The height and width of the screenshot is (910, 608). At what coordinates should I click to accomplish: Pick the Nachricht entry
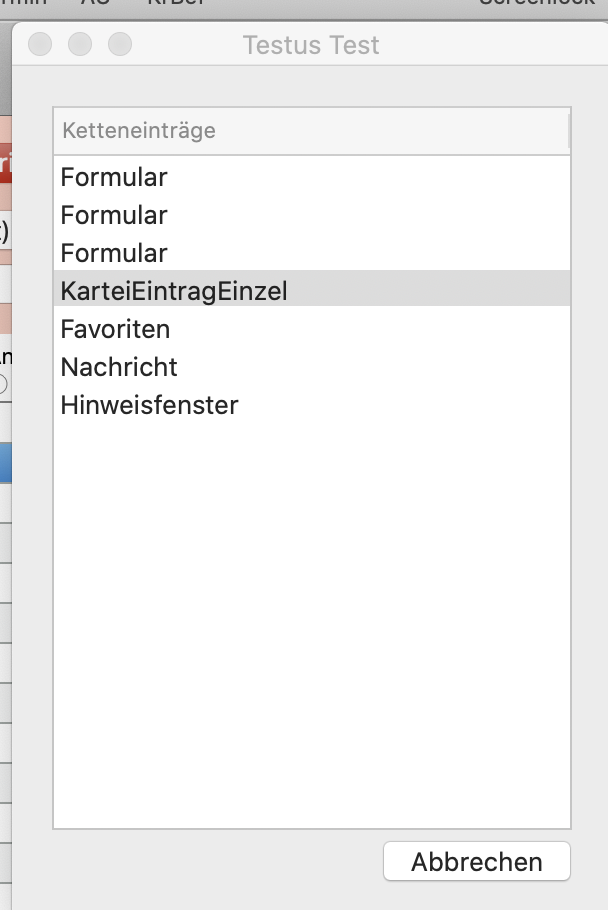(x=312, y=367)
